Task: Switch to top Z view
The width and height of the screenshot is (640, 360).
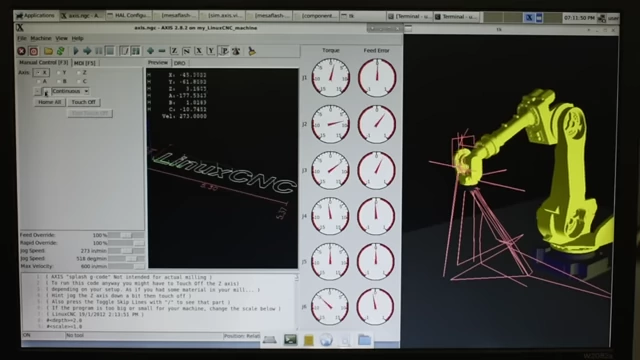Action: coord(174,51)
